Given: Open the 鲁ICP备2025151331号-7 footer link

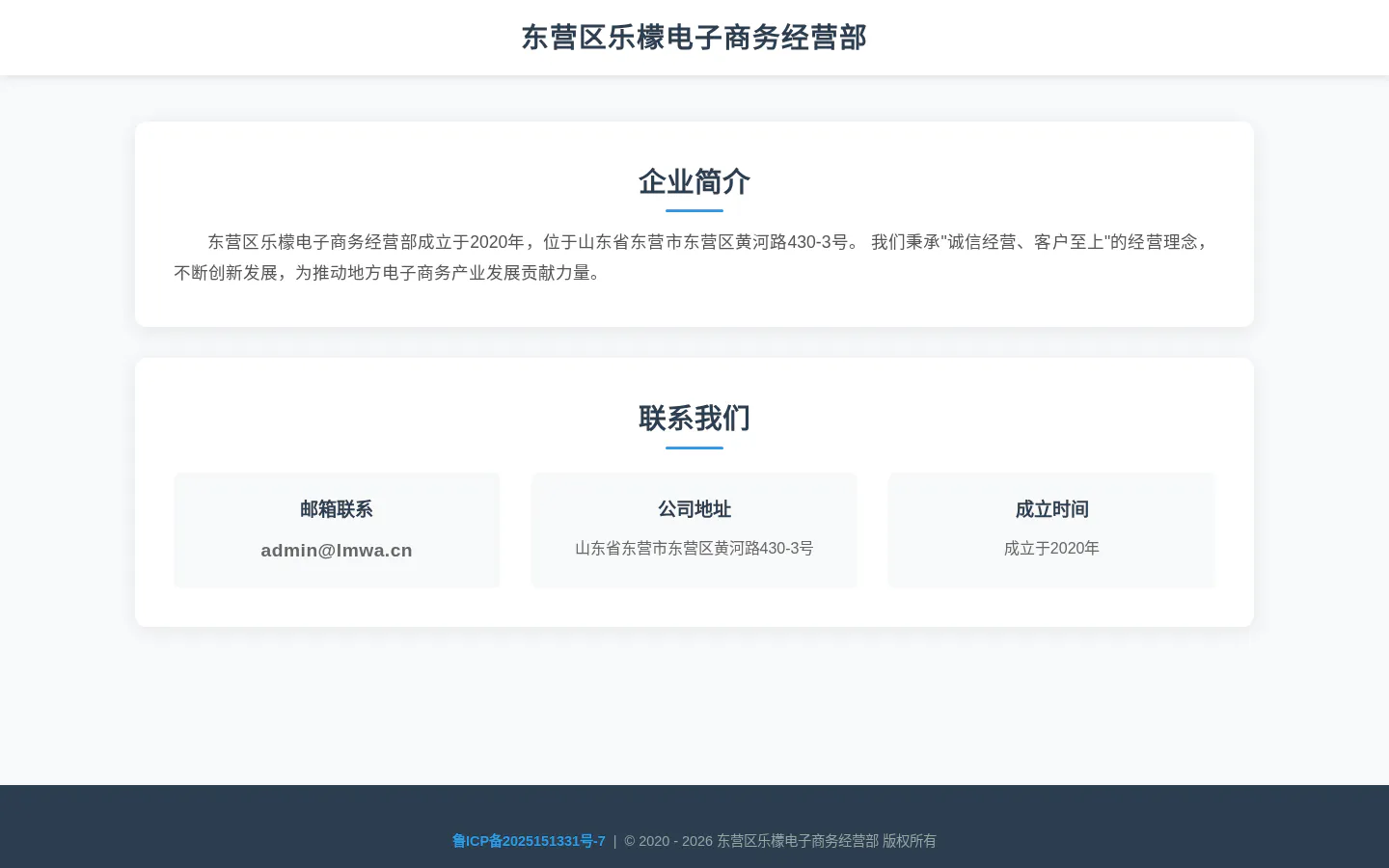Looking at the screenshot, I should coord(529,841).
